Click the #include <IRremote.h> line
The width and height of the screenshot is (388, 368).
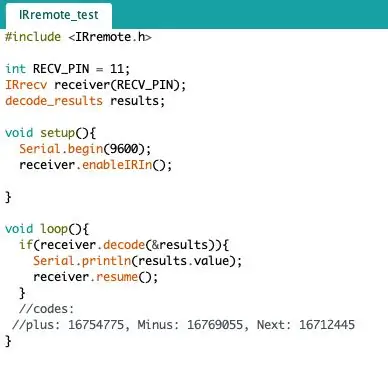click(x=78, y=37)
